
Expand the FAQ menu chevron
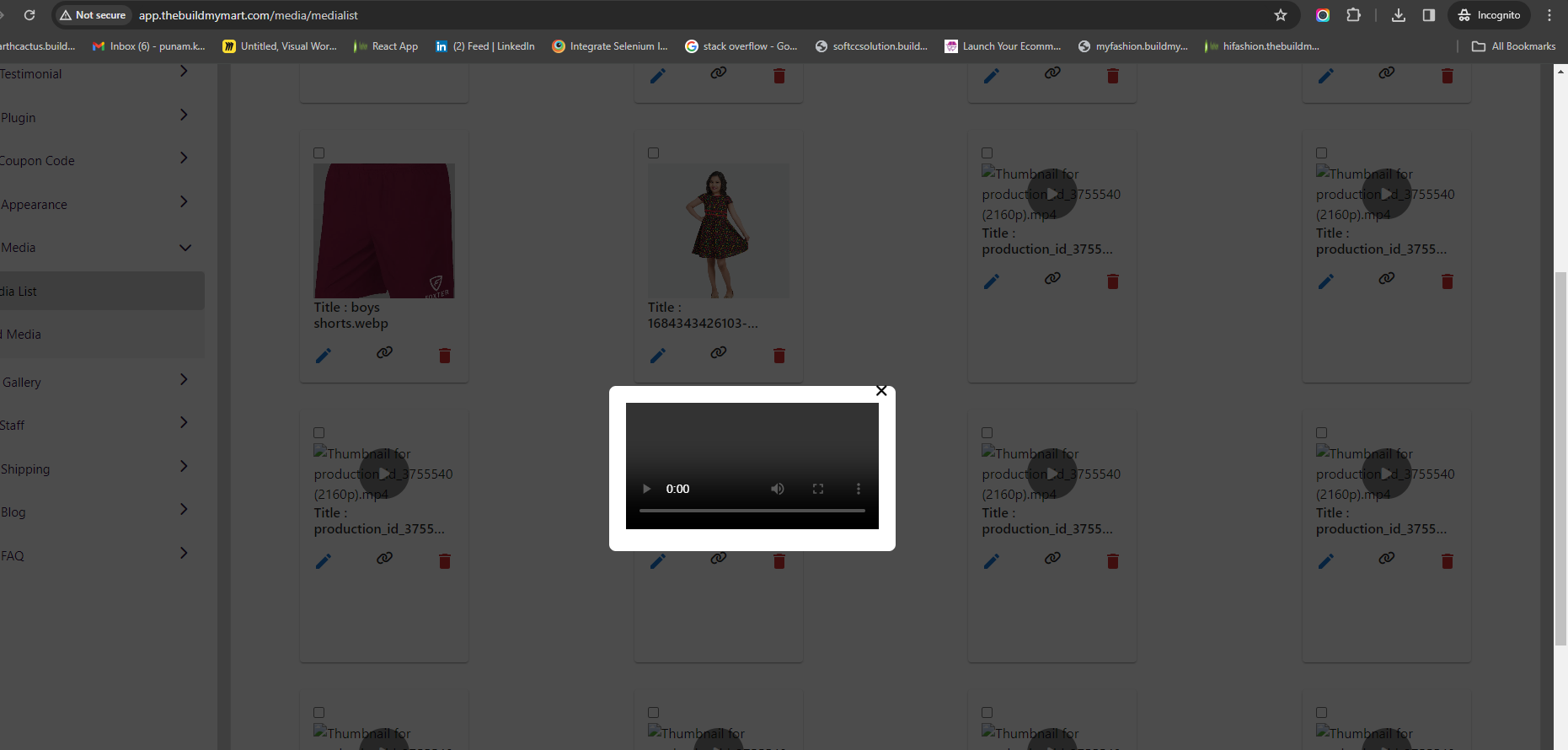184,553
